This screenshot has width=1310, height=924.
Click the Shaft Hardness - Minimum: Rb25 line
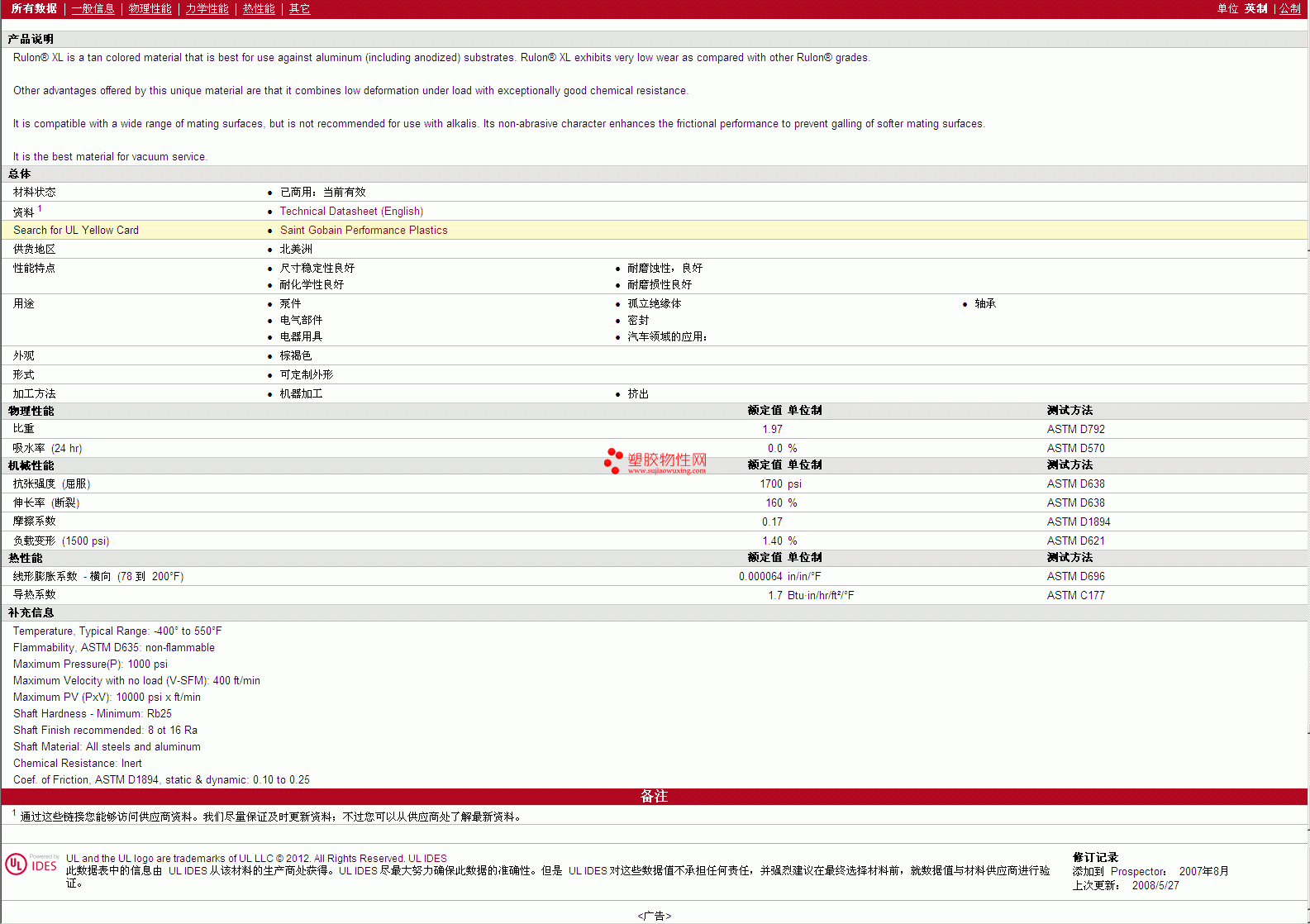[93, 714]
